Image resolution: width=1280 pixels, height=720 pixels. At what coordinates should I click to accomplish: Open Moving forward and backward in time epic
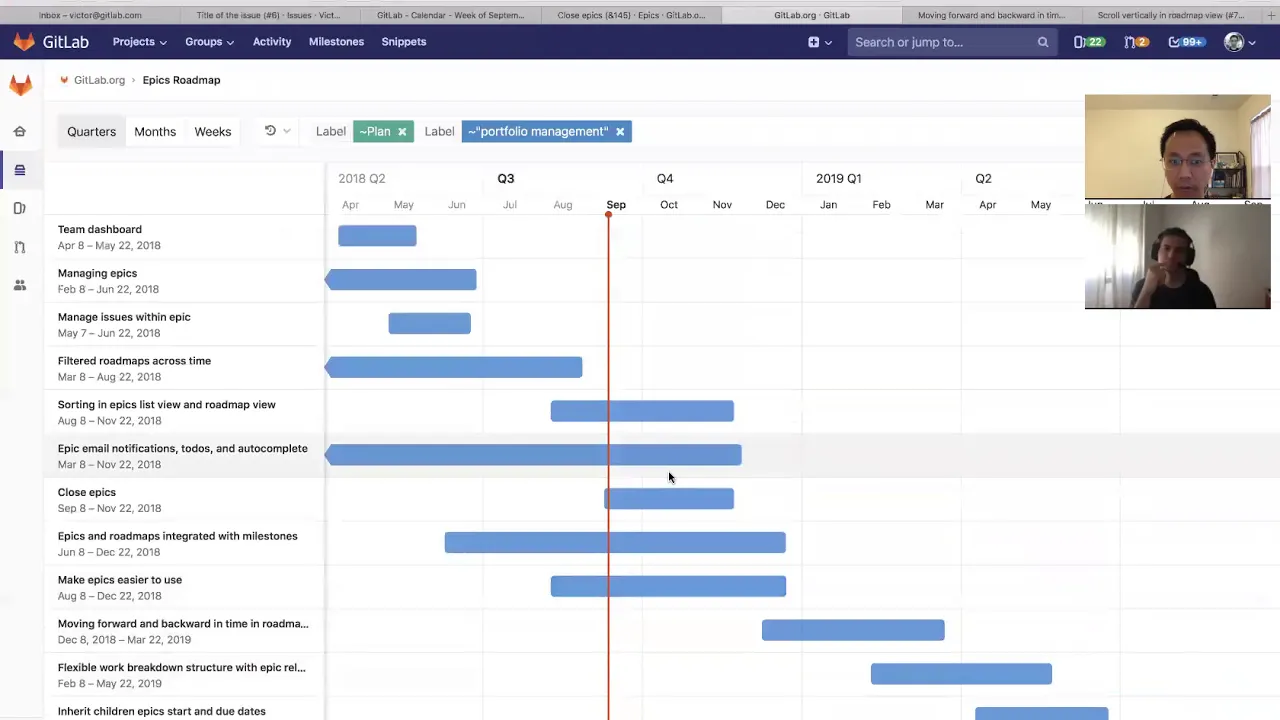pos(183,624)
